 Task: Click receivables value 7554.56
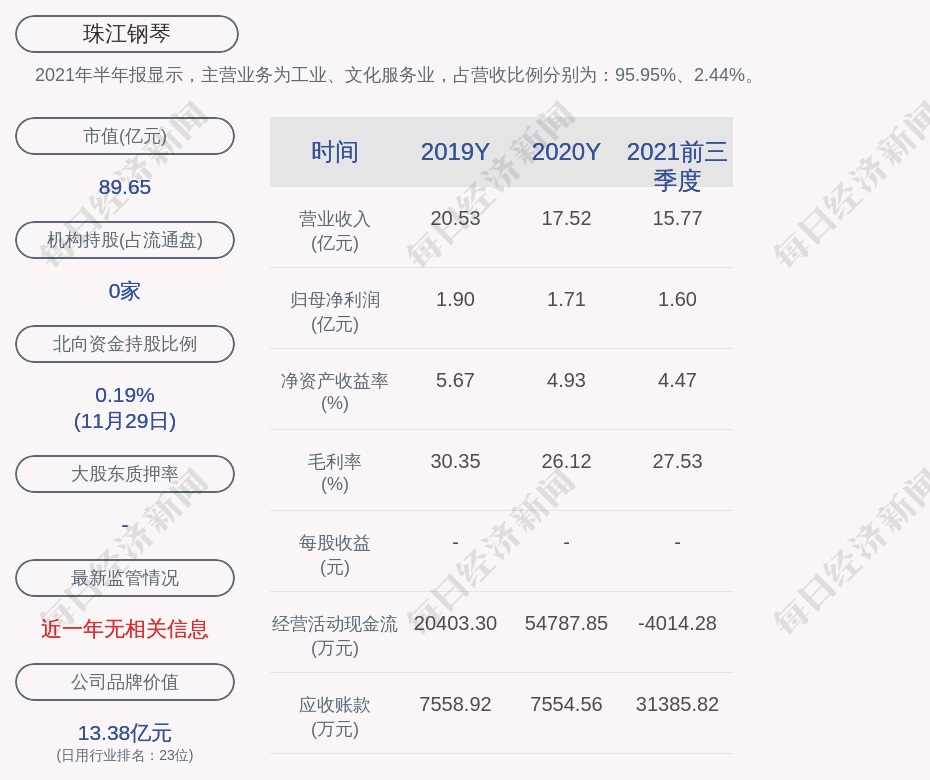[566, 705]
